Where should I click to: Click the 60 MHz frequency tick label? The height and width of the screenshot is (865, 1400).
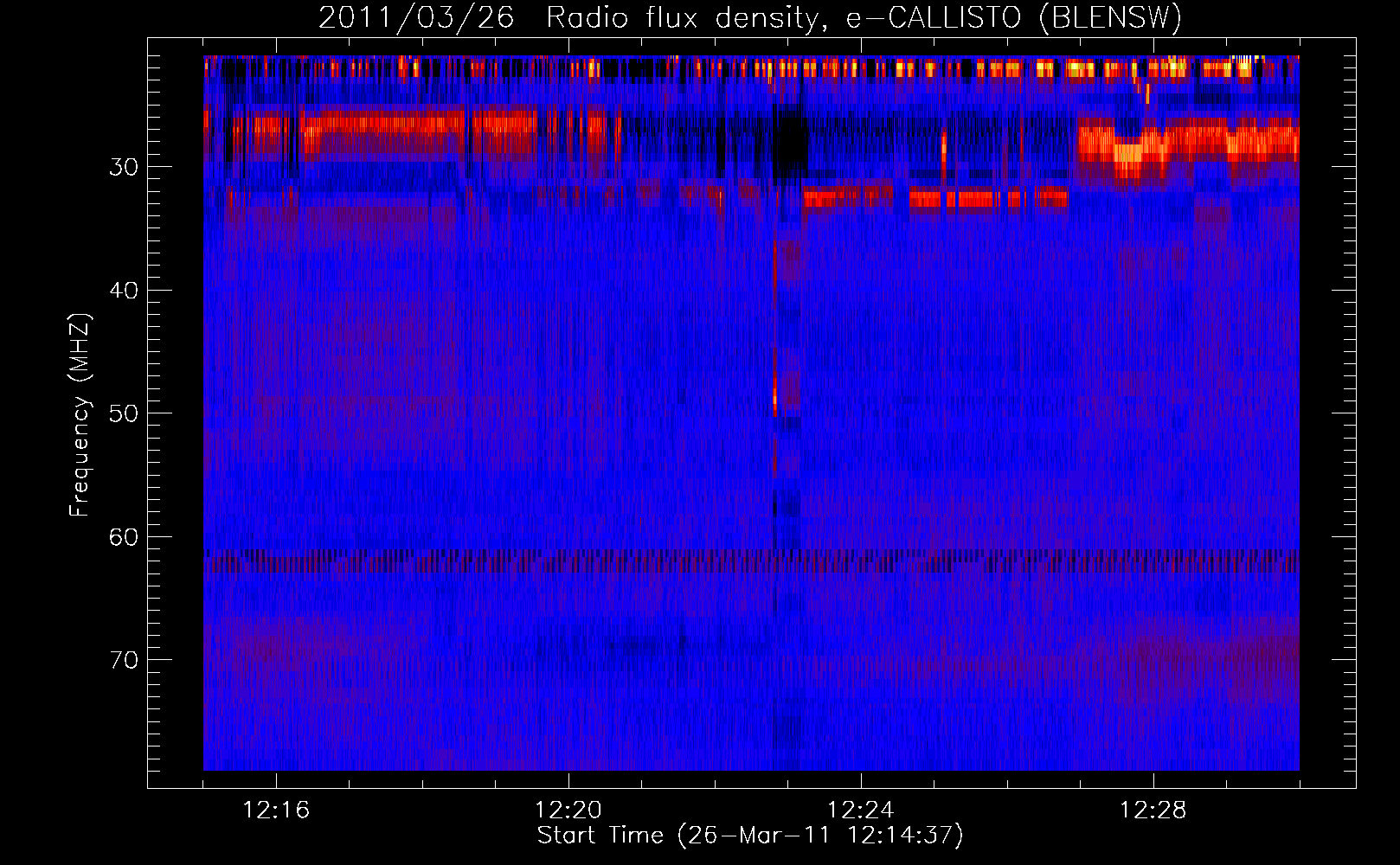pyautogui.click(x=124, y=537)
